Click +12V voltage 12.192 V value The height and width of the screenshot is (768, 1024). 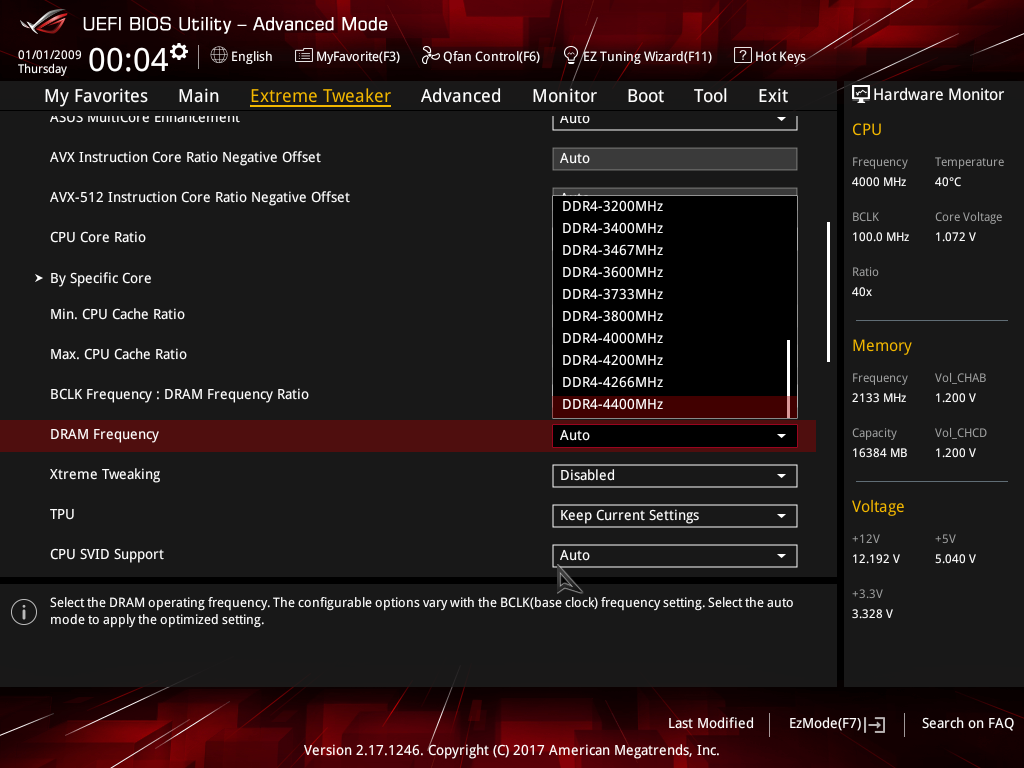[x=876, y=559]
